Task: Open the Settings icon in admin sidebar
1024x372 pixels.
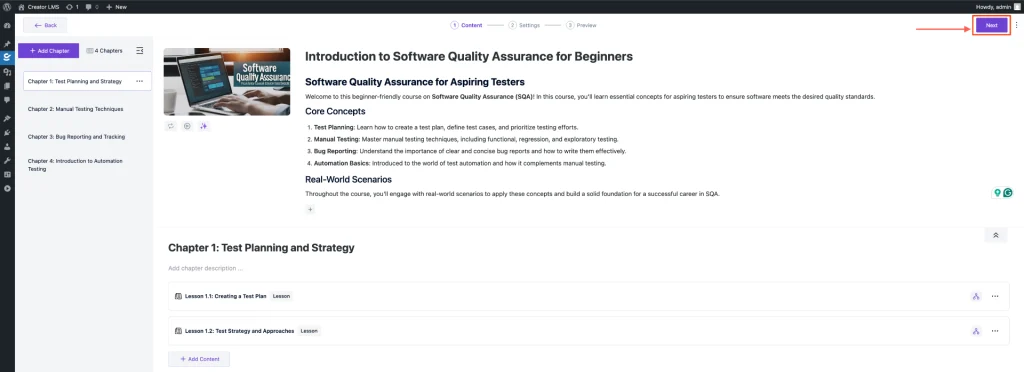Action: [7, 174]
